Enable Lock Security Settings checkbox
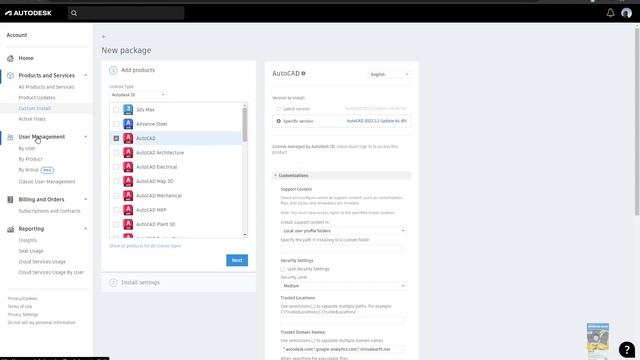640x360 pixels. pyautogui.click(x=282, y=269)
